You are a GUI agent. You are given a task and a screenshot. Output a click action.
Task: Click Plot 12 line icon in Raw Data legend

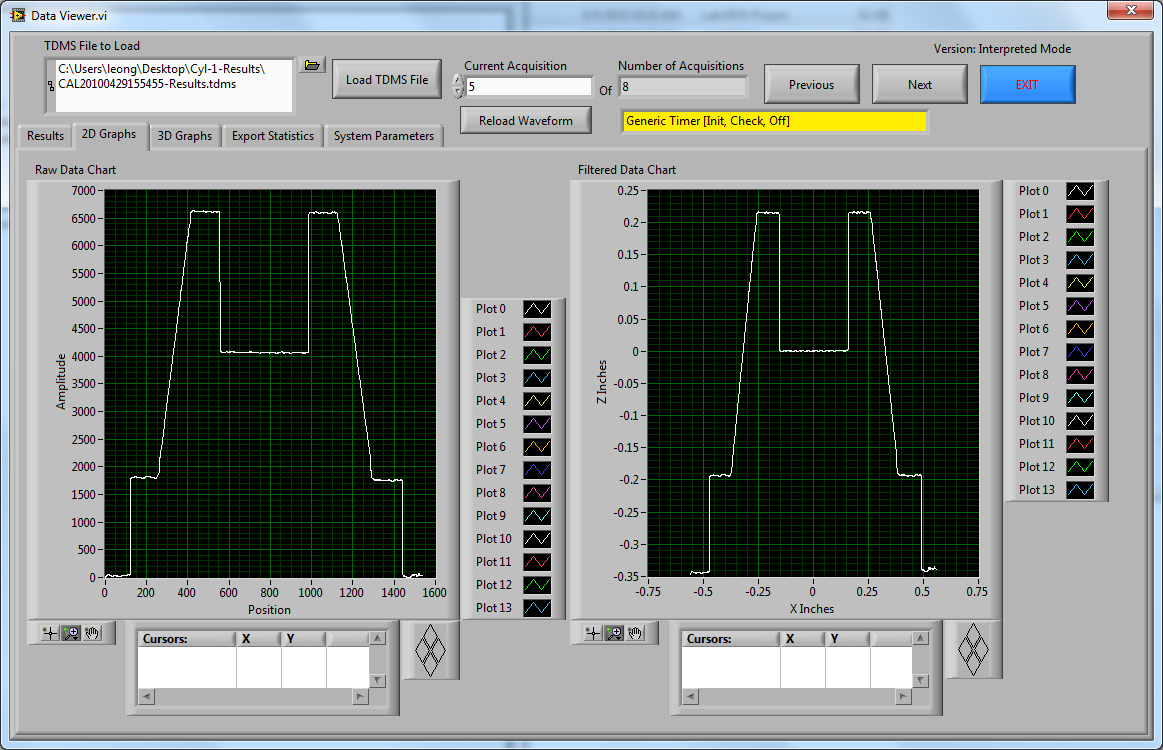537,585
